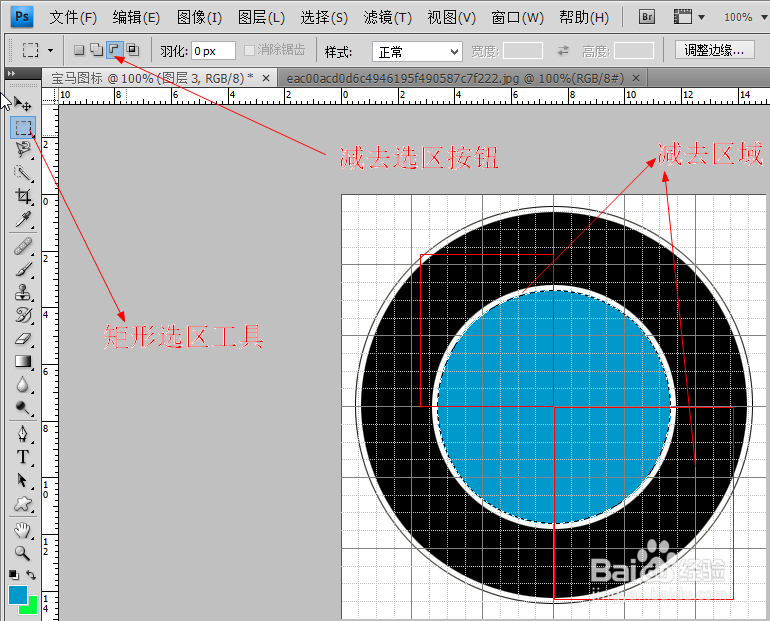This screenshot has width=770, height=621.
Task: Select the Brush tool
Action: coord(23,270)
